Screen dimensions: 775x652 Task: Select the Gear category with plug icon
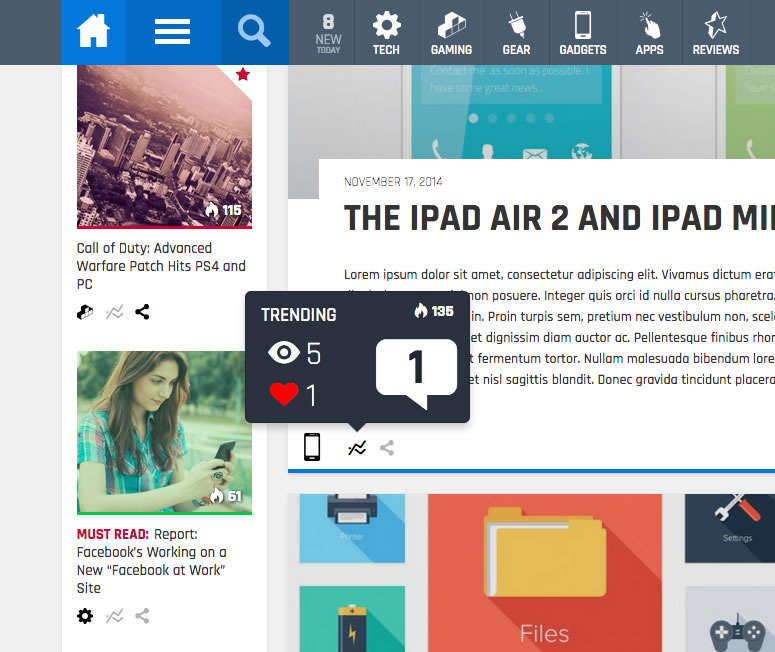516,33
